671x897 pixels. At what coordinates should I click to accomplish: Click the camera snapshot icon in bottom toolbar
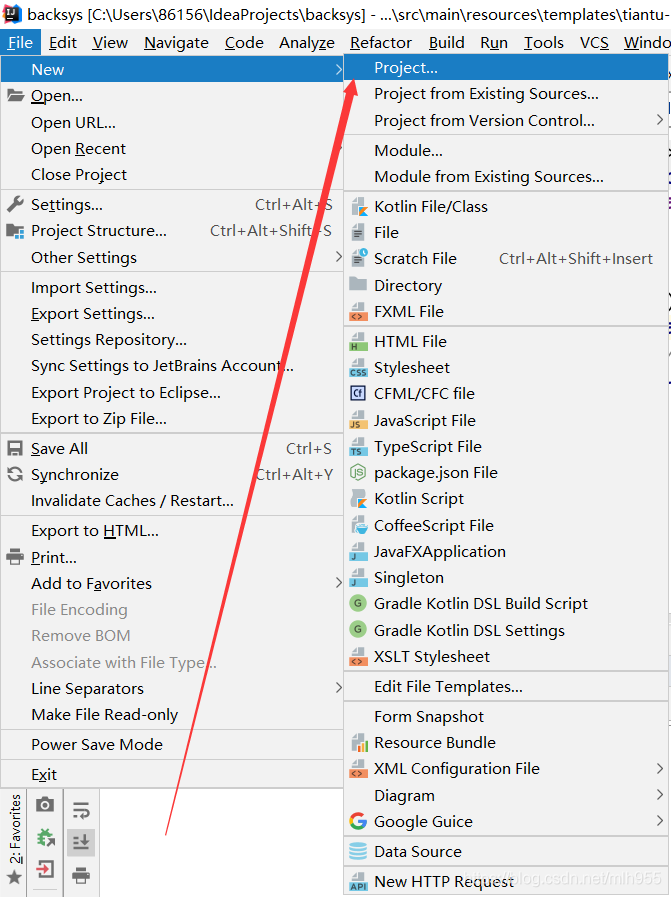[45, 805]
